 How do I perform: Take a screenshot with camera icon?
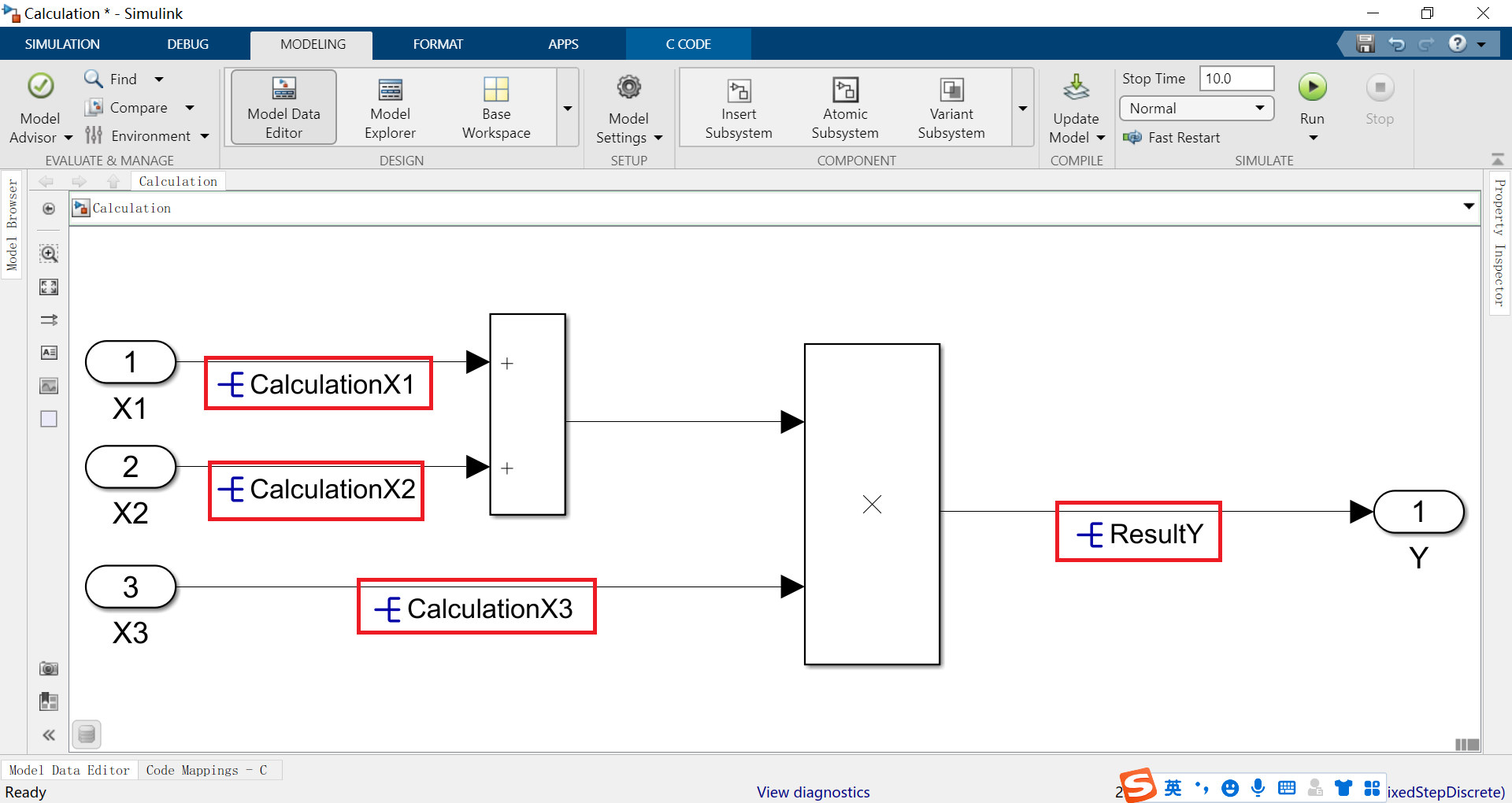point(49,668)
